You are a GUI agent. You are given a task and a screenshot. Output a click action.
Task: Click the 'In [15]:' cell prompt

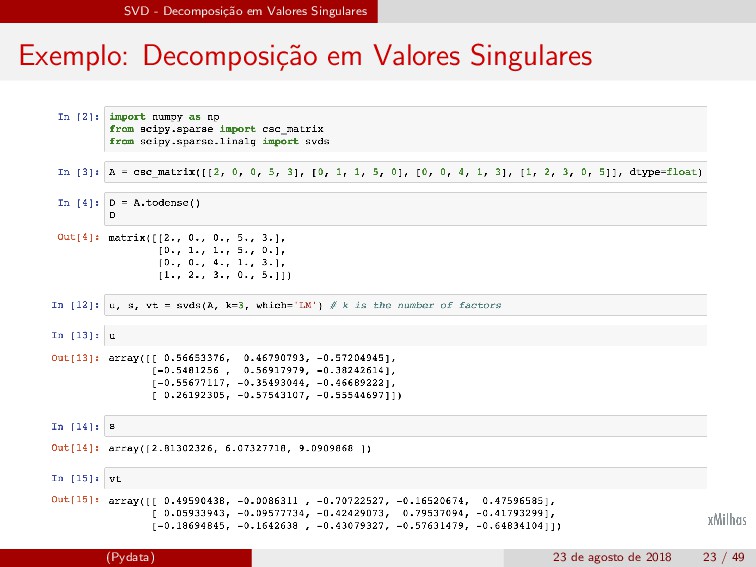[76, 478]
